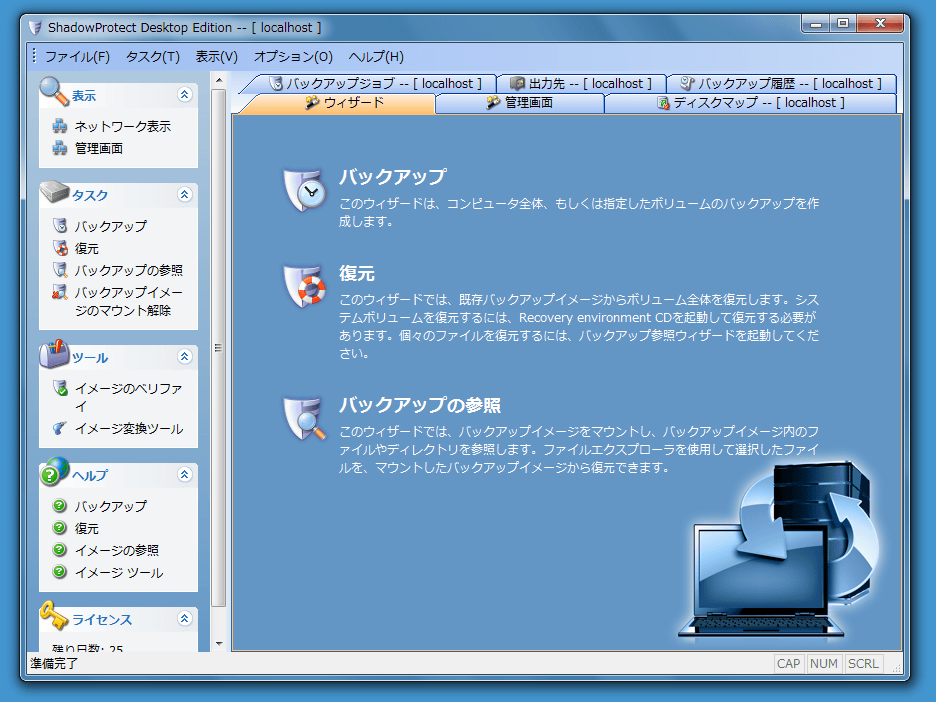Click the イメージのベリファイ icon
Image resolution: width=936 pixels, height=702 pixels.
60,388
